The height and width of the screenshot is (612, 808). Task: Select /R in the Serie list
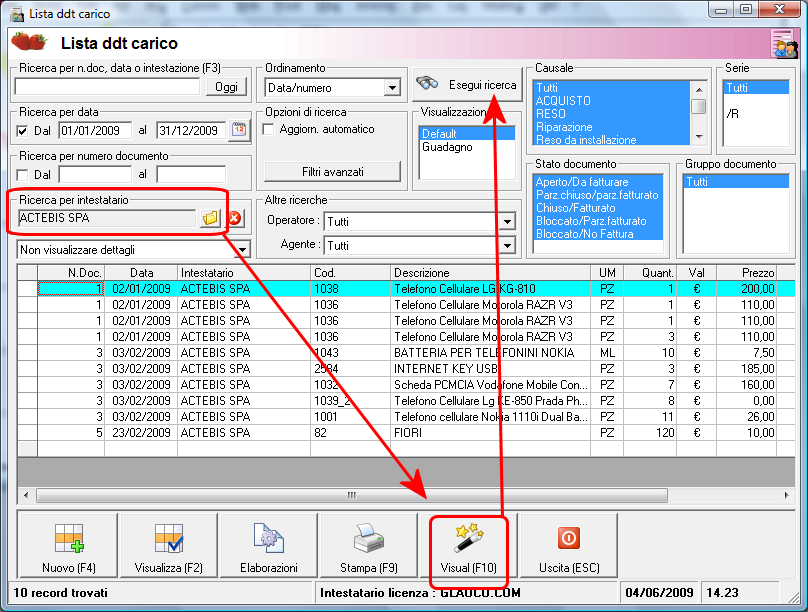756,114
